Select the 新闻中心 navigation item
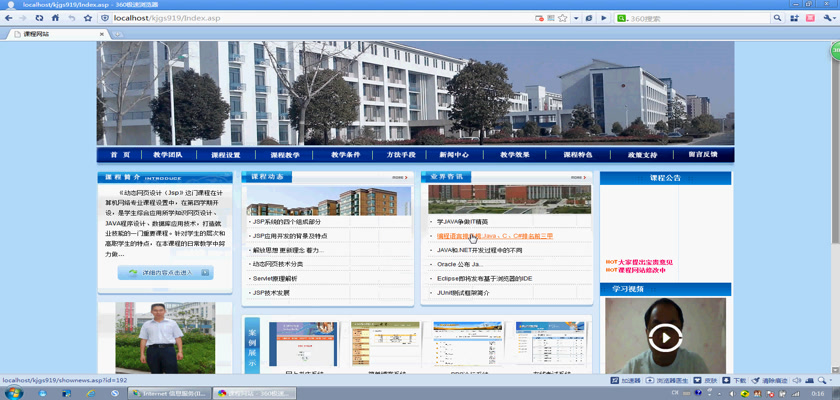 tap(454, 155)
